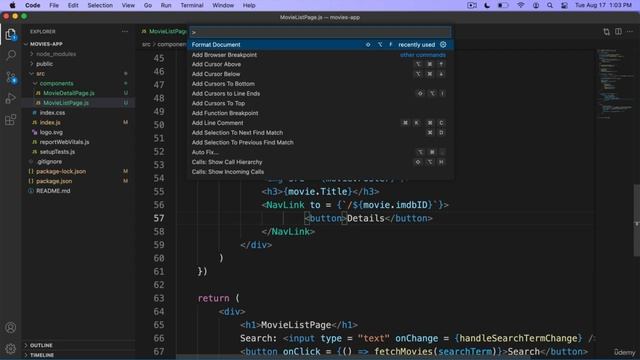
Task: Click the code minimap
Action: click(615, 84)
